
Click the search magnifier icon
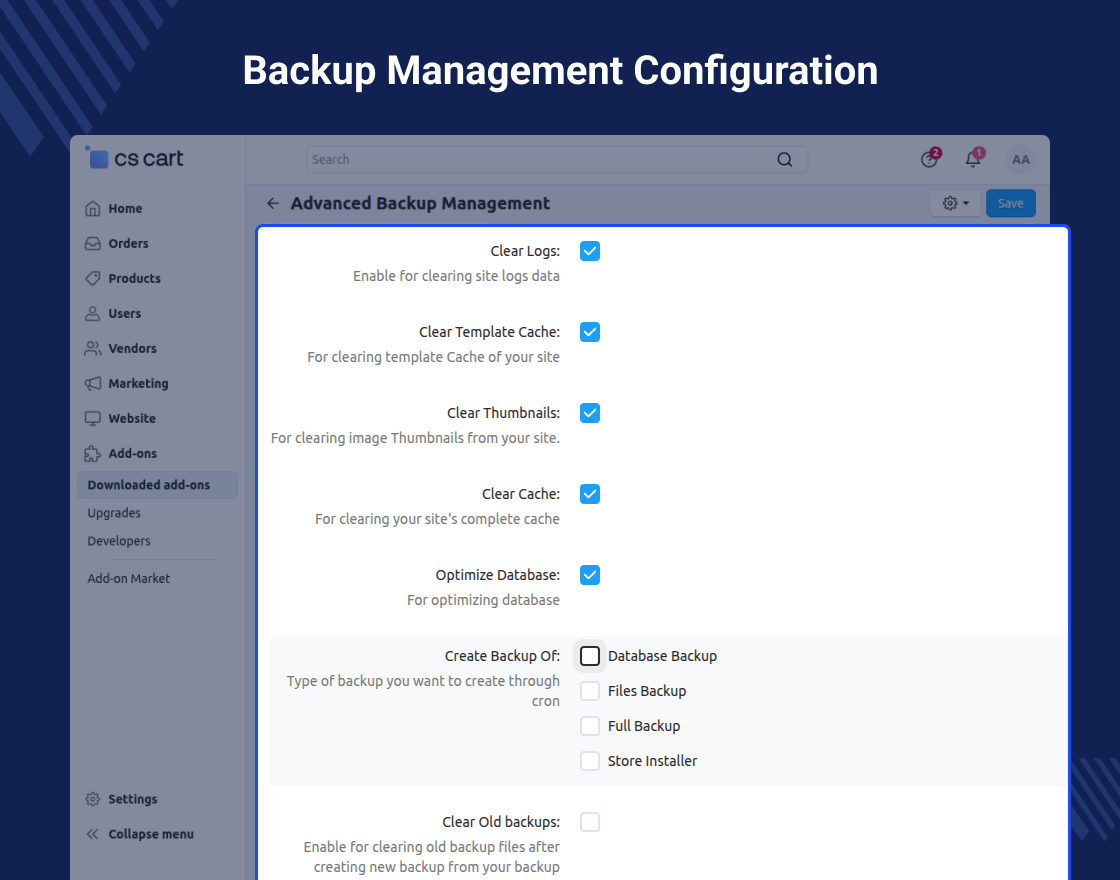coord(785,159)
